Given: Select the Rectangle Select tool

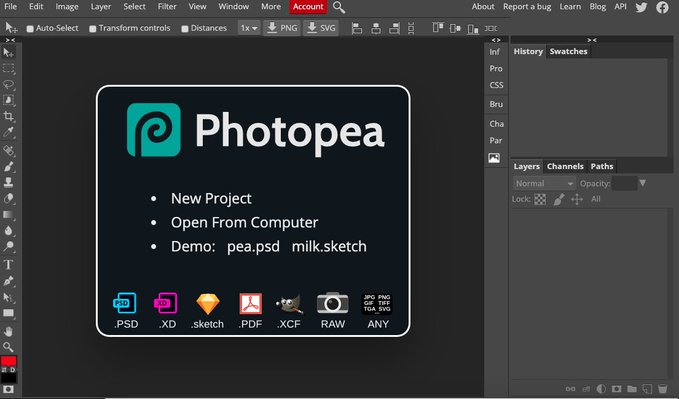Looking at the screenshot, I should pyautogui.click(x=8, y=68).
